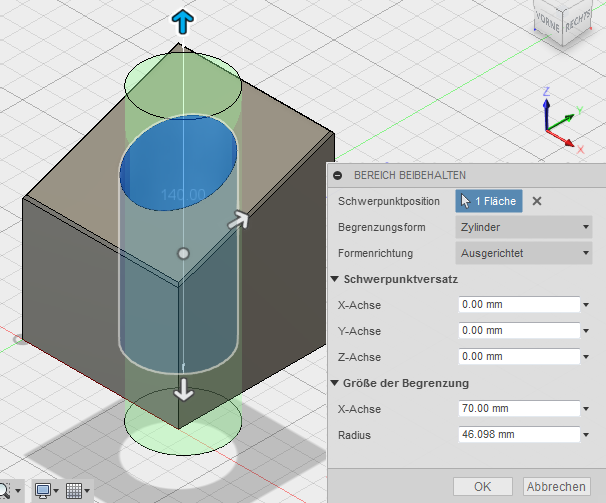Click the BEREICH BEIBEHALTEN dialog title
This screenshot has width=606, height=503.
(410, 176)
